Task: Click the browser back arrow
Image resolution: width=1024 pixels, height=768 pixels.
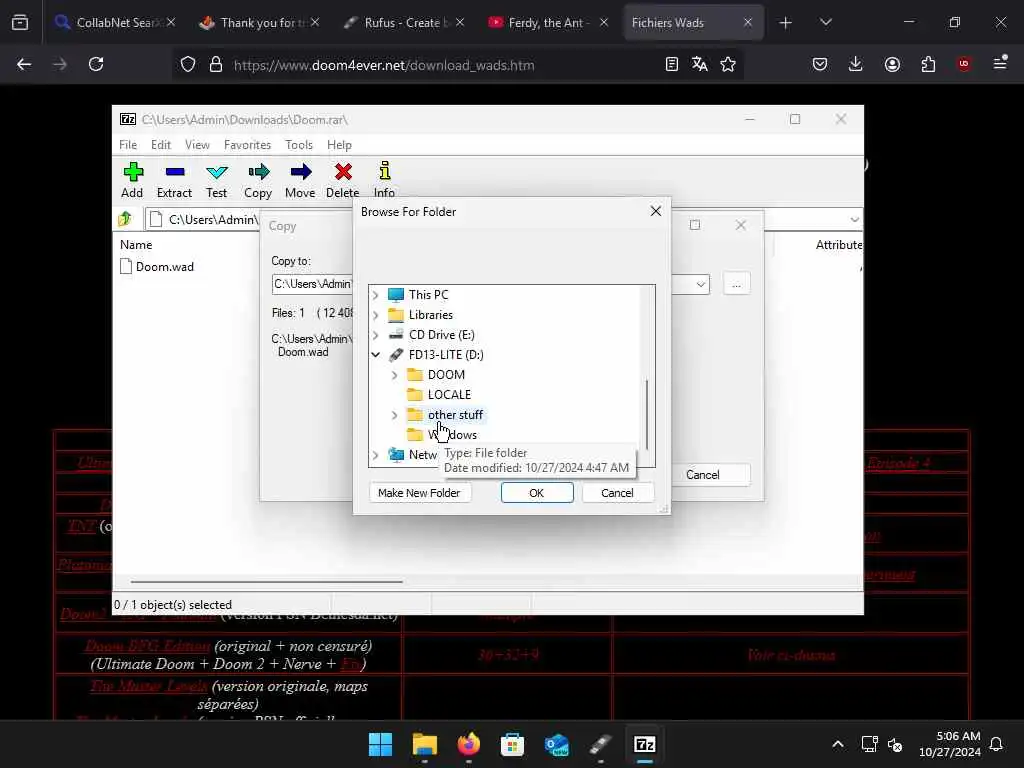Action: (x=24, y=64)
